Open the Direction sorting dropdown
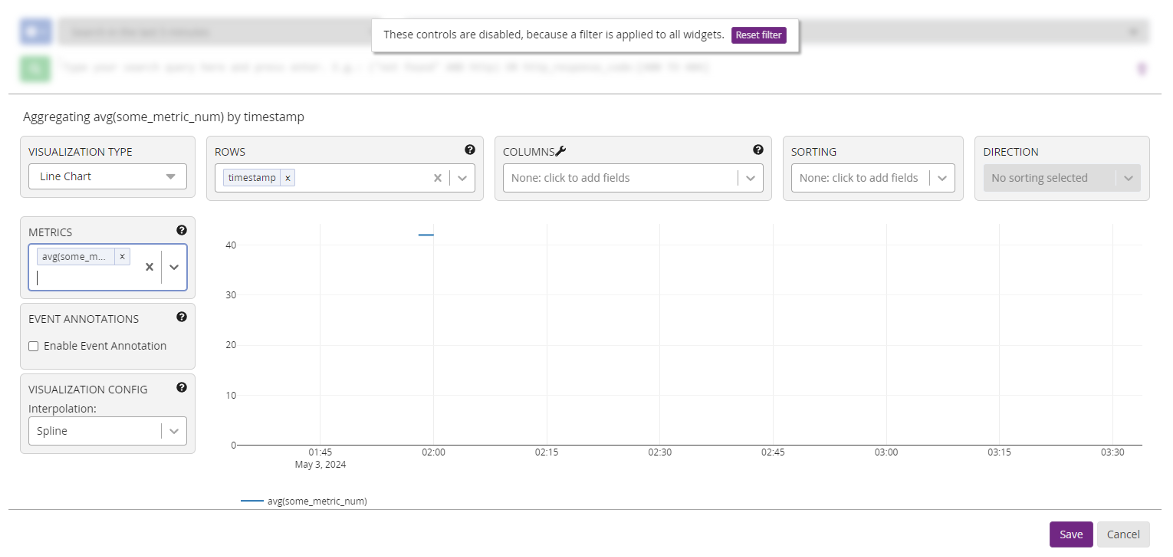Screen dimensions: 1173x557 tap(1062, 178)
